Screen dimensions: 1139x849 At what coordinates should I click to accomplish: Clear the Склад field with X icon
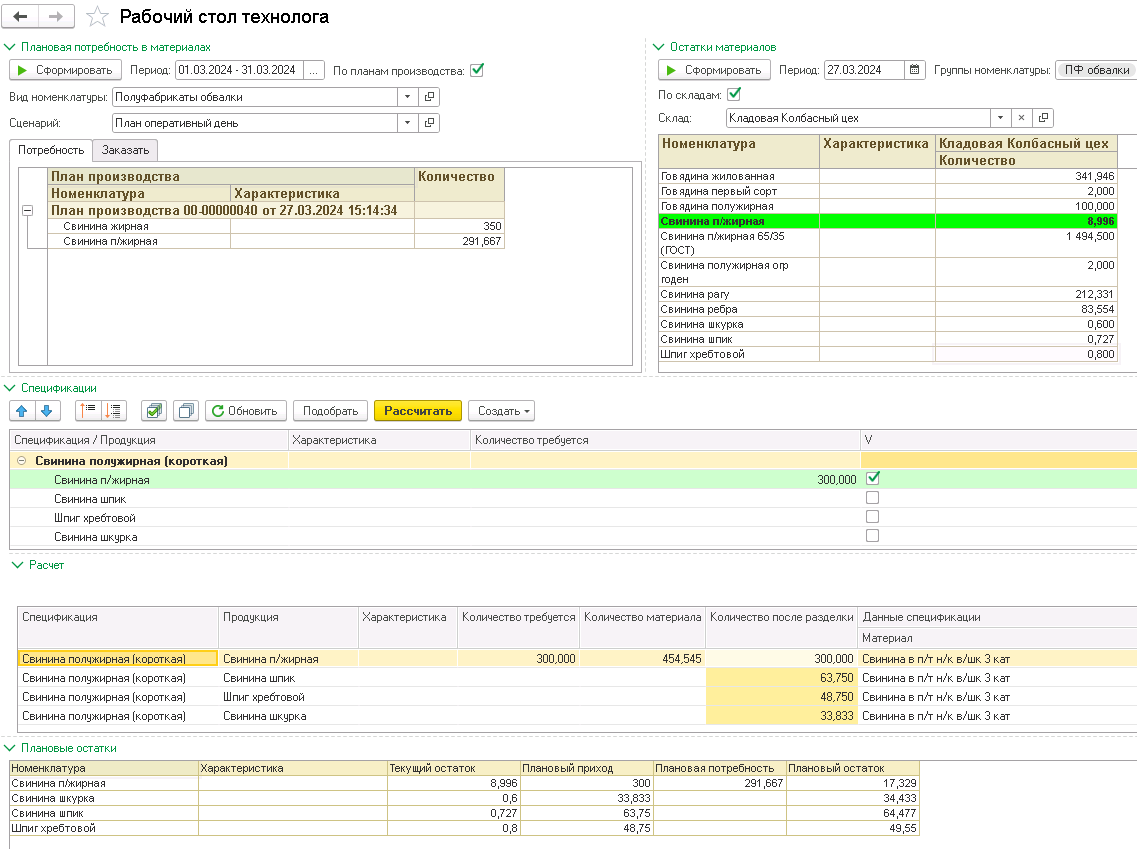pyautogui.click(x=1021, y=118)
